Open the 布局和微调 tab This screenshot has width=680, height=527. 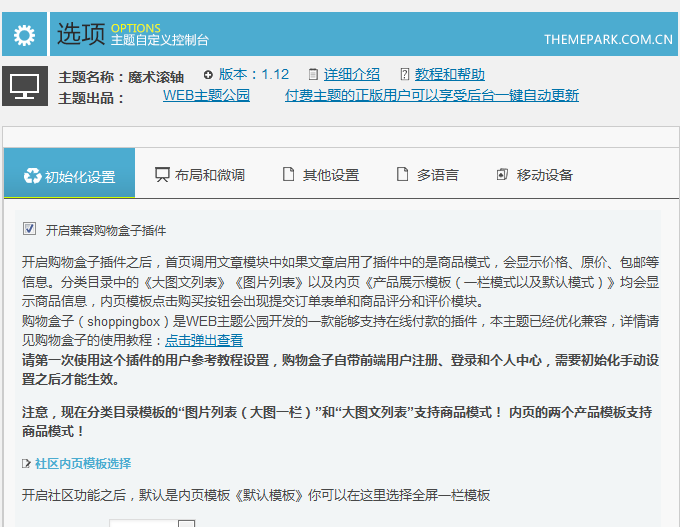click(209, 175)
